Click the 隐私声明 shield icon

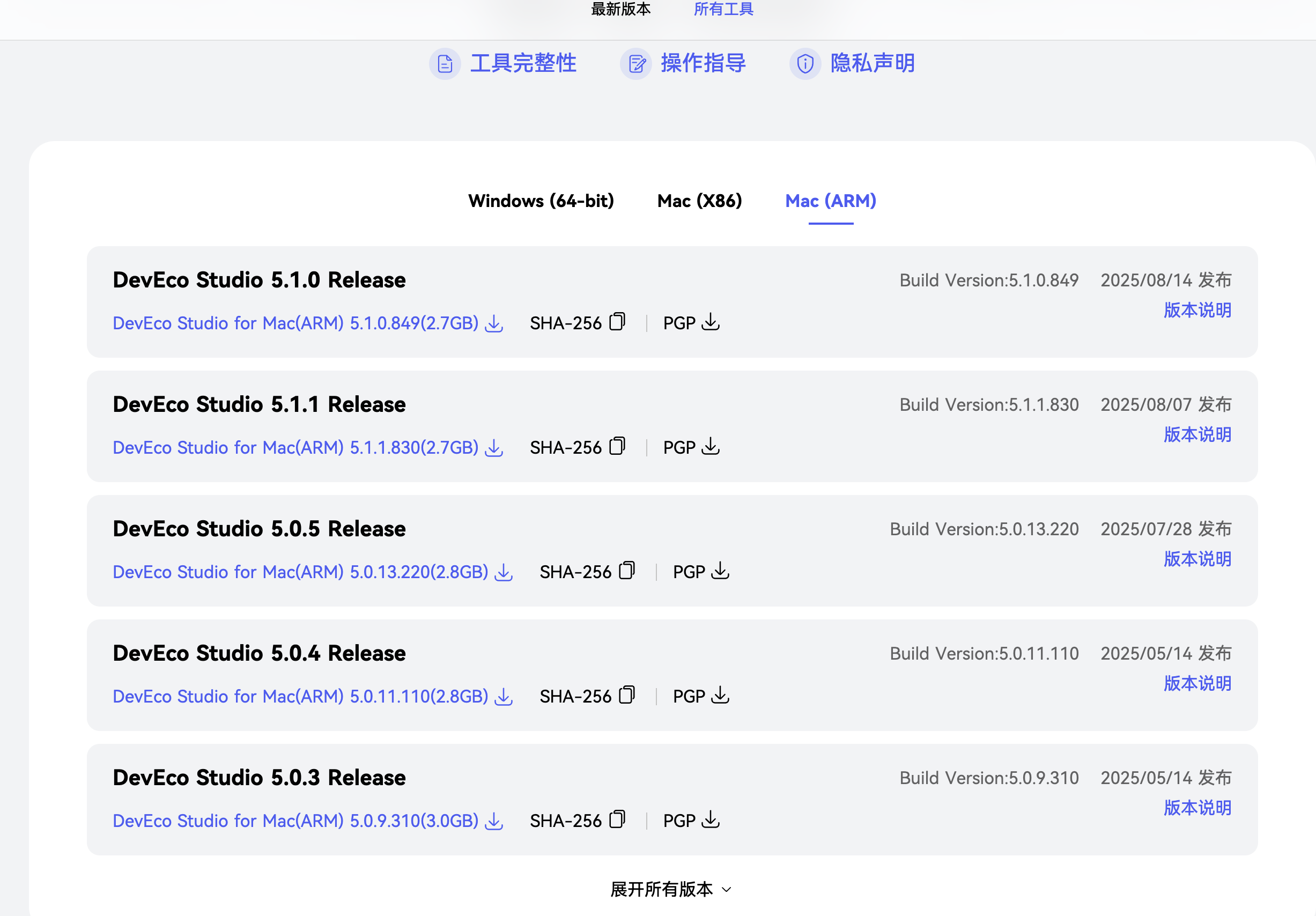pyautogui.click(x=805, y=64)
